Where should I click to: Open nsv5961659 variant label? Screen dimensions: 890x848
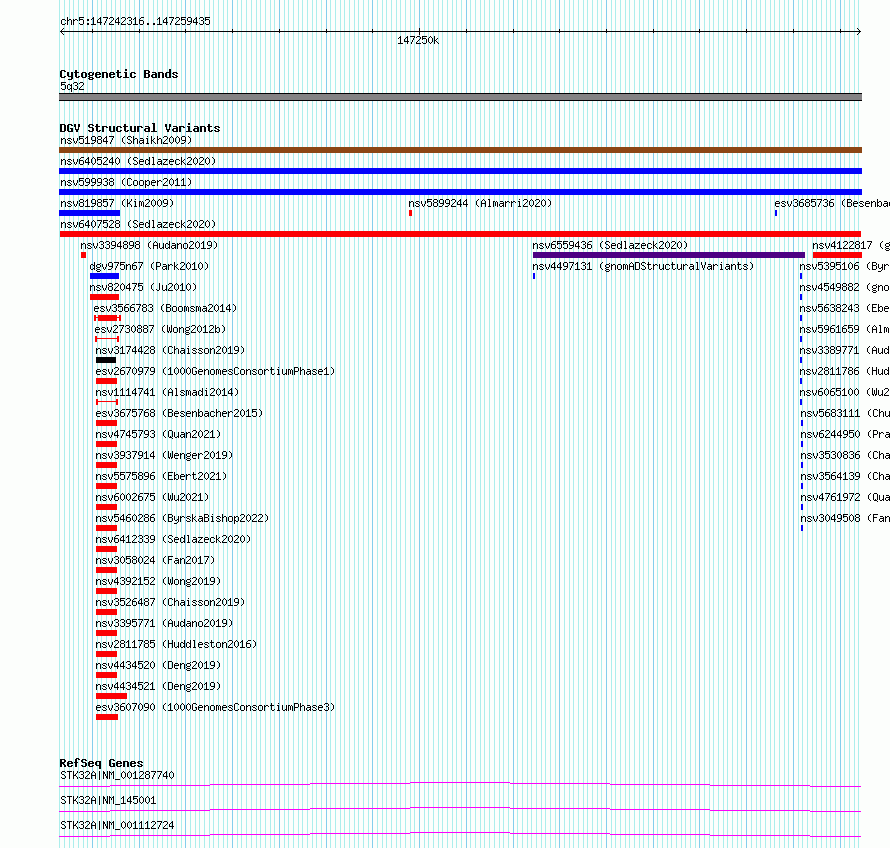click(845, 329)
